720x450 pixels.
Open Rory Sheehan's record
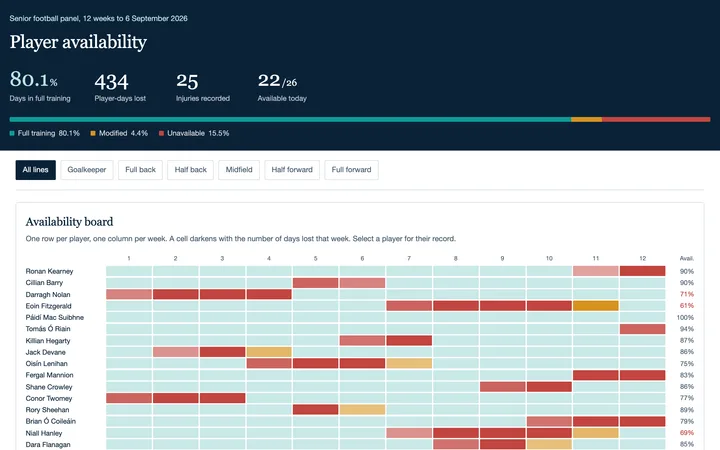[47, 410]
